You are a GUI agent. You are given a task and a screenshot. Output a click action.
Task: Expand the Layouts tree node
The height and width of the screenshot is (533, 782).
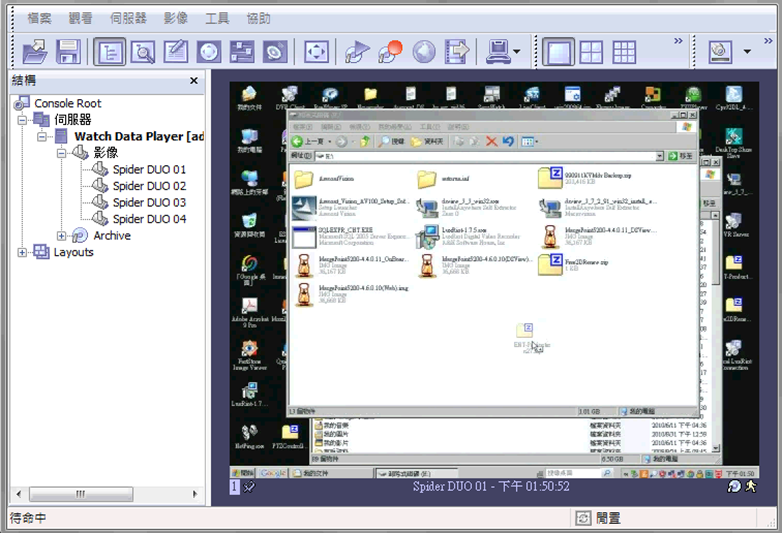[23, 252]
